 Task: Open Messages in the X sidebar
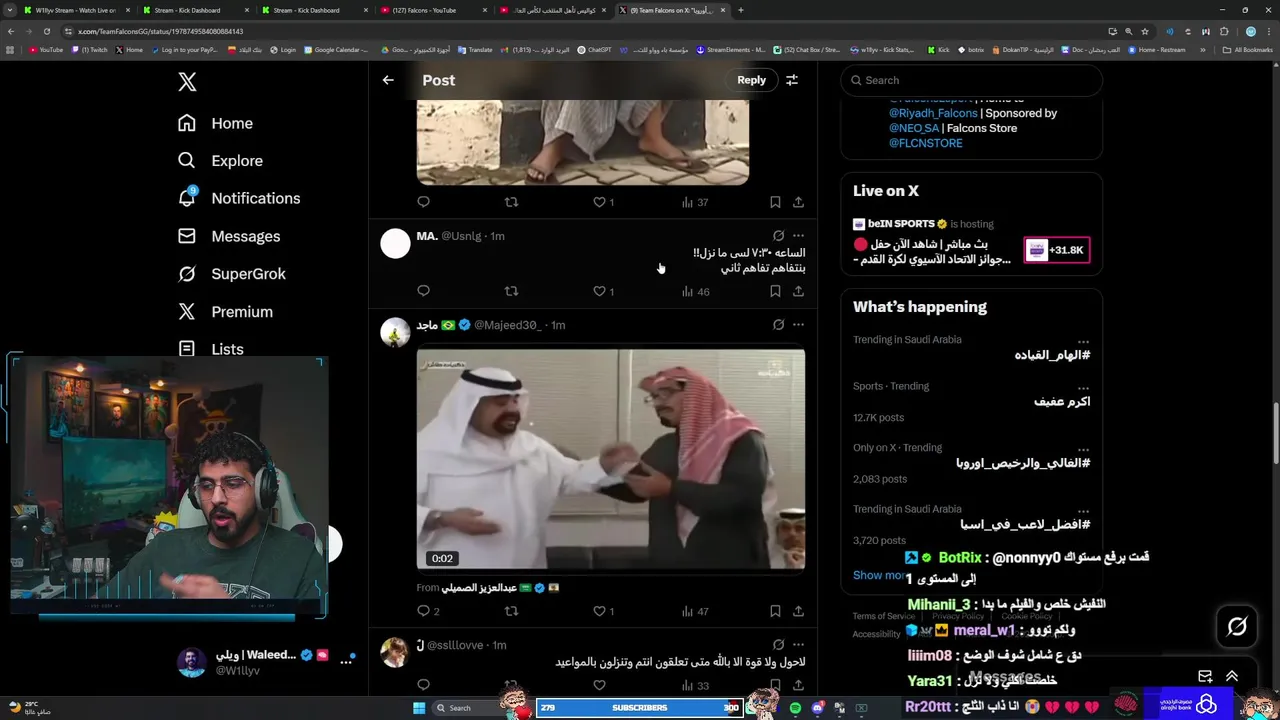pyautogui.click(x=228, y=236)
